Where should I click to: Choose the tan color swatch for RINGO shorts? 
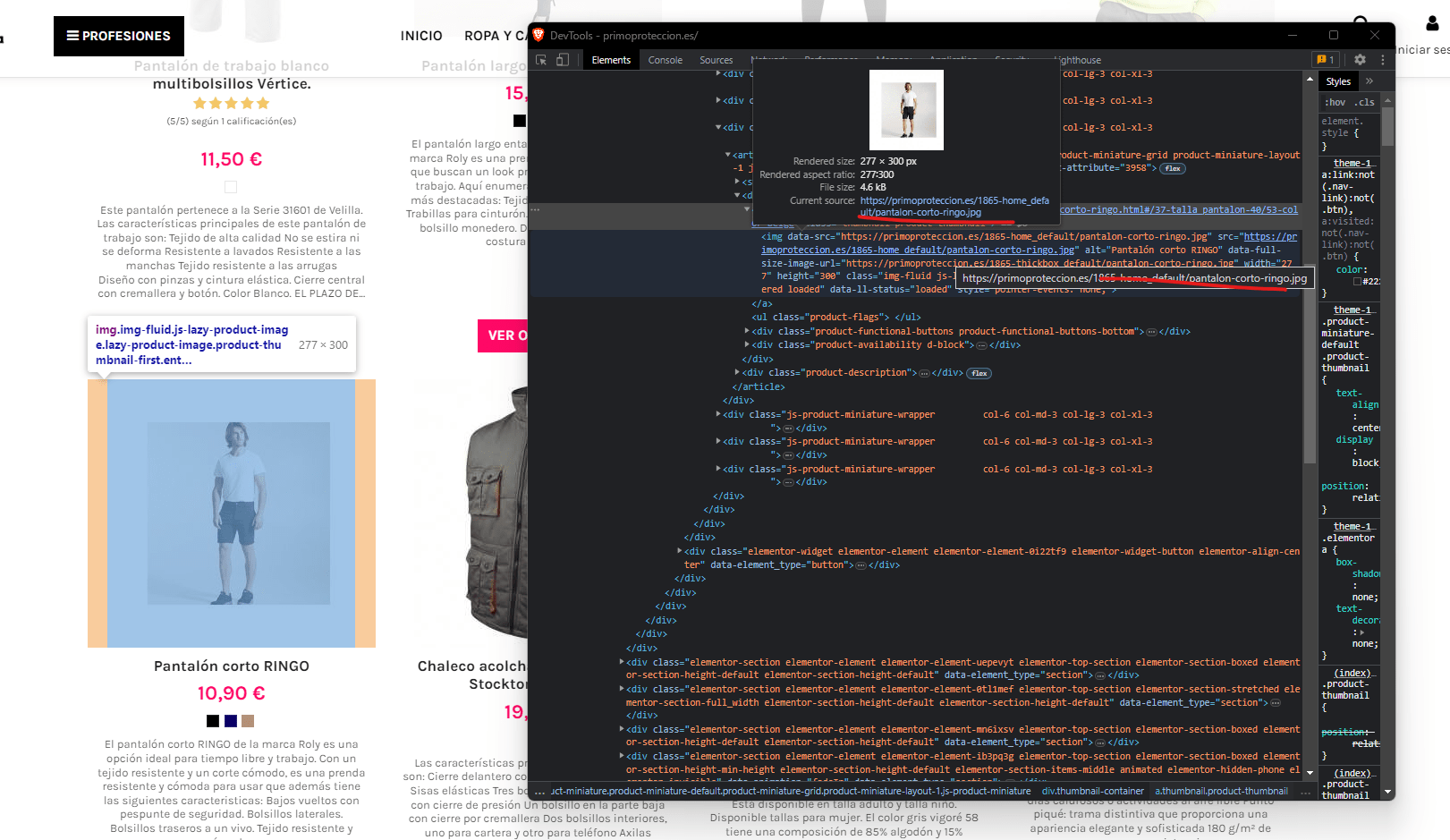(x=248, y=721)
